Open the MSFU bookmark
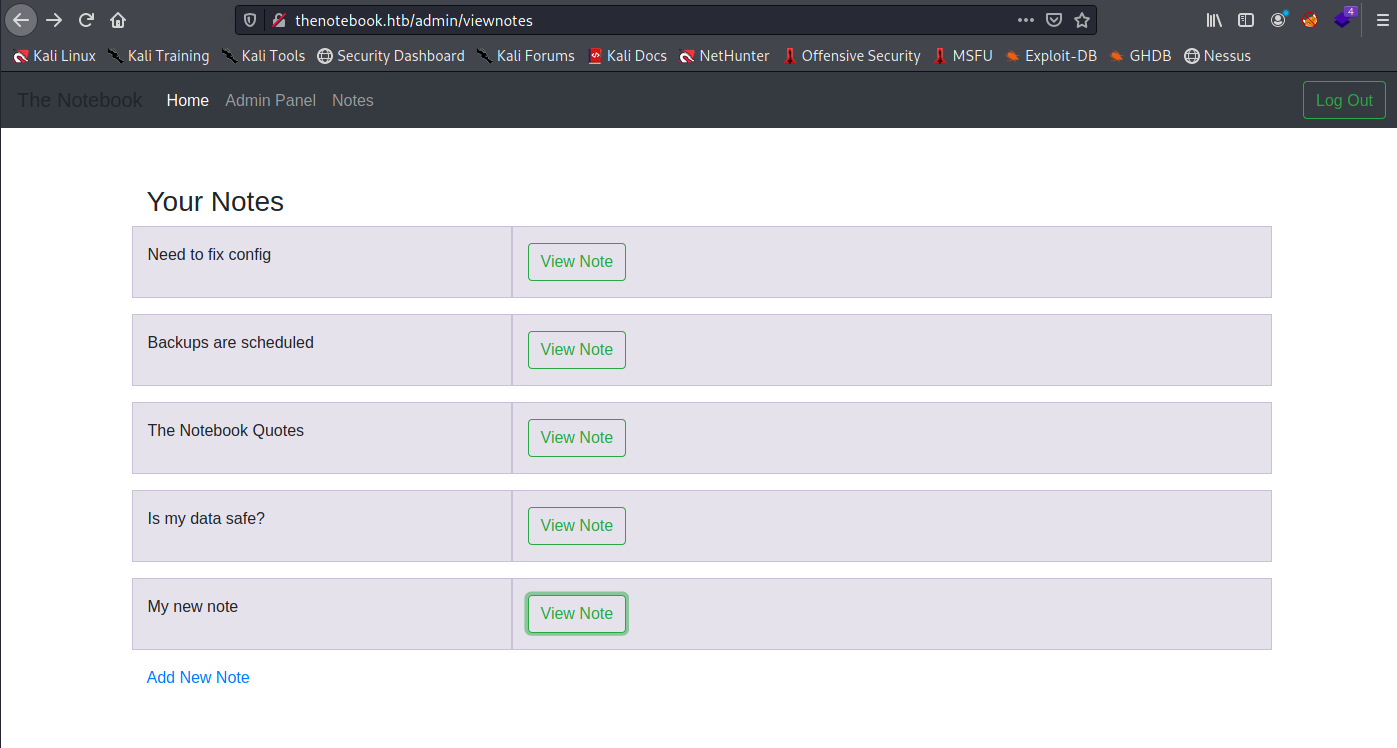 (x=963, y=56)
